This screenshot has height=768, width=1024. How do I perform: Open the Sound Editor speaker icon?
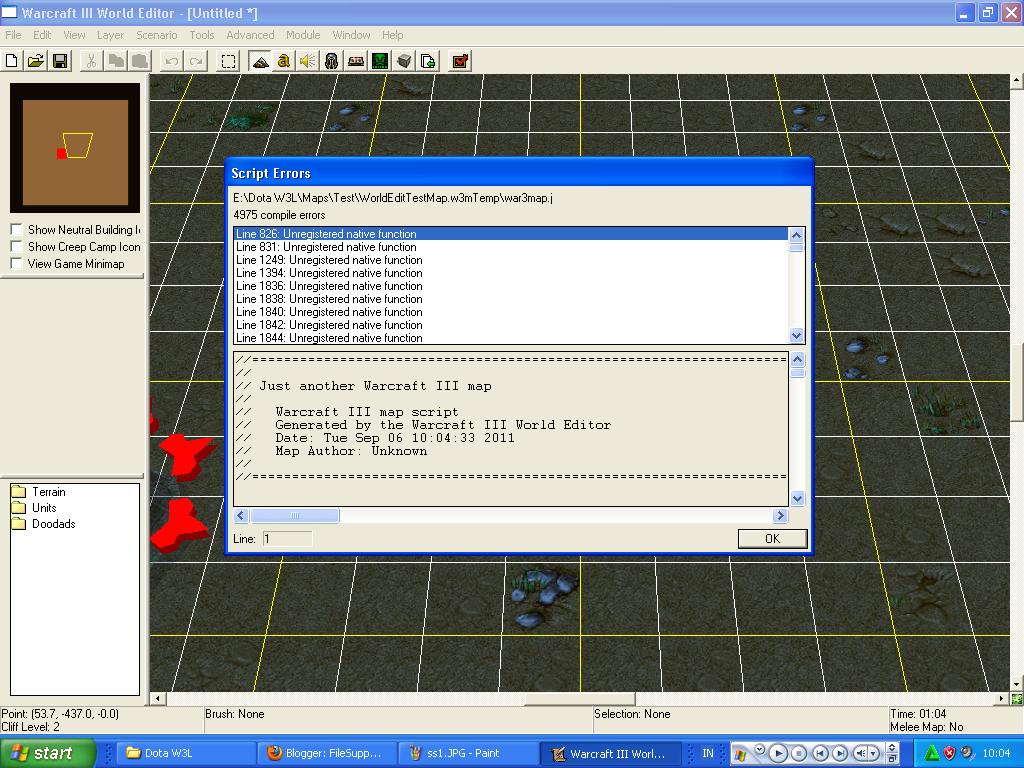[x=308, y=61]
